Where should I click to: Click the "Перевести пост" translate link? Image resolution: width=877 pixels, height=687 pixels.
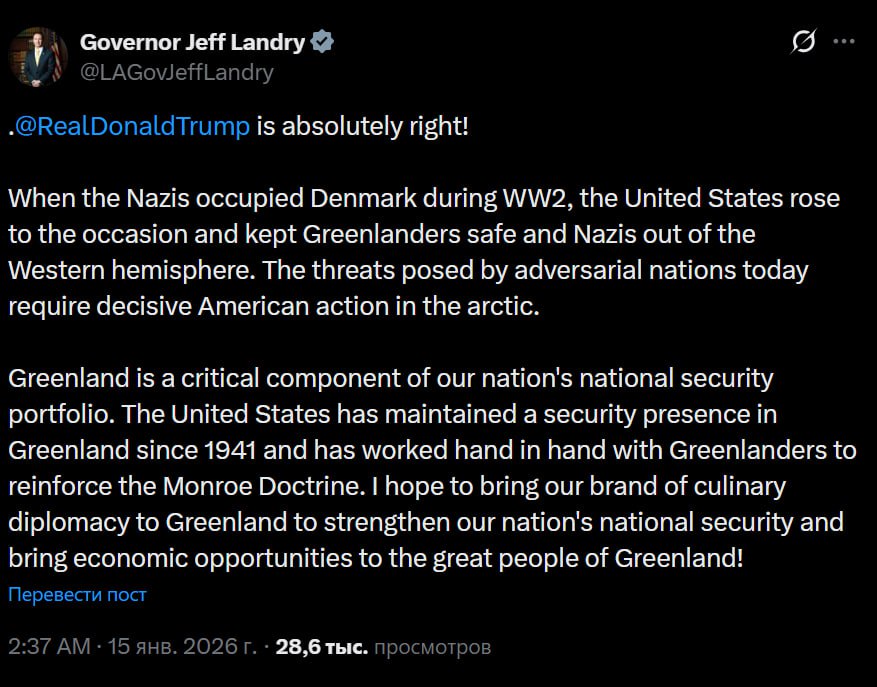(x=77, y=595)
